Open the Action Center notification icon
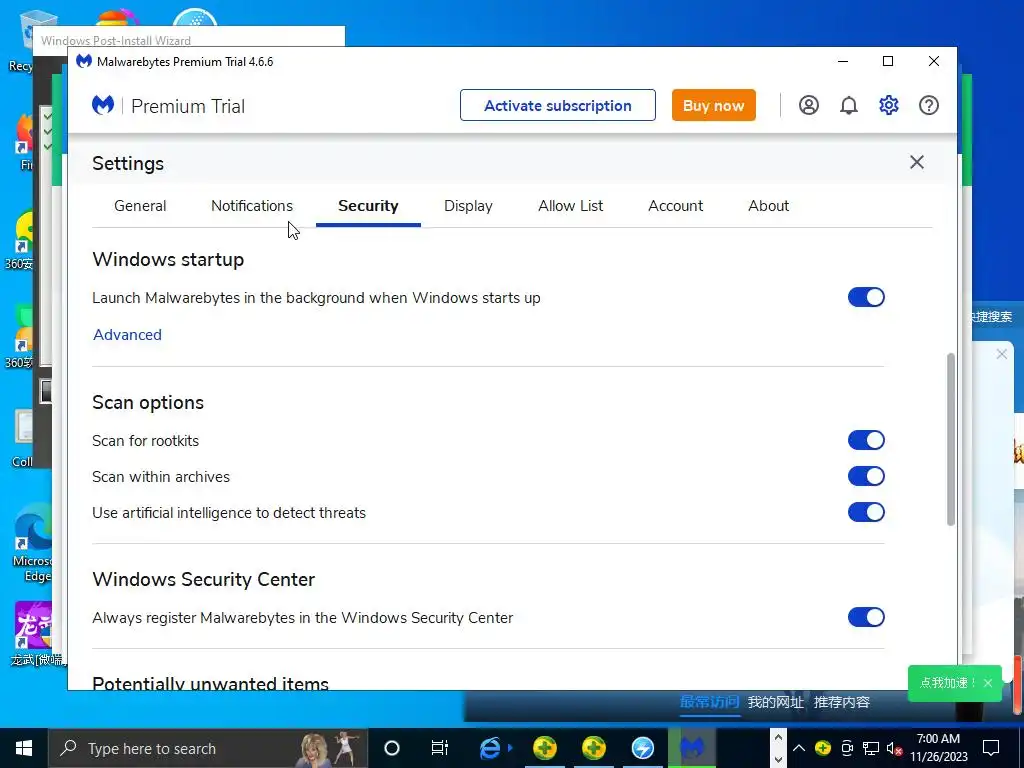The height and width of the screenshot is (768, 1024). 991,748
